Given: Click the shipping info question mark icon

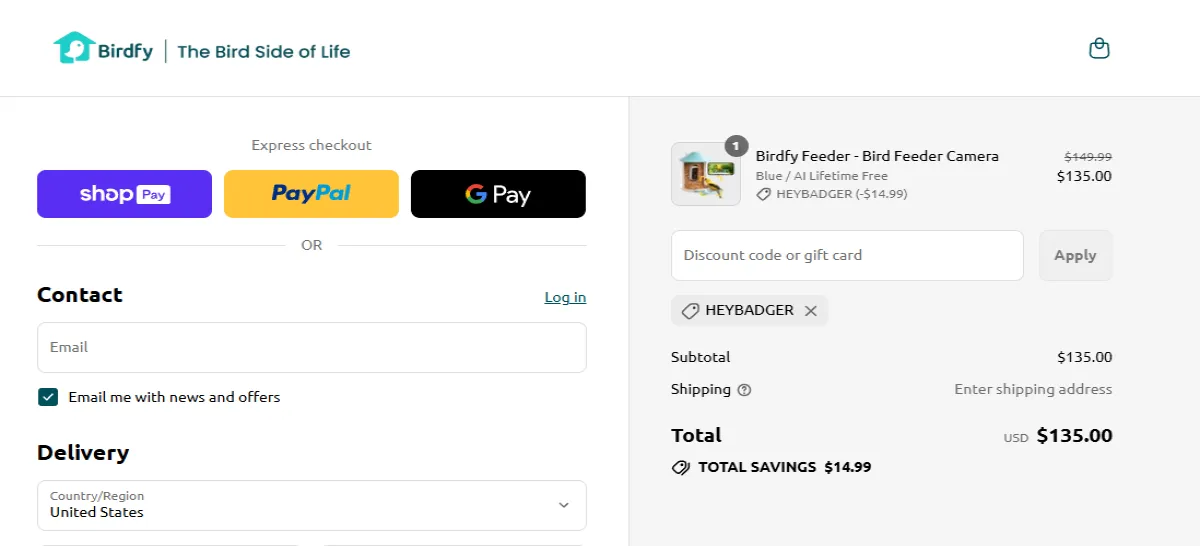Looking at the screenshot, I should point(744,390).
